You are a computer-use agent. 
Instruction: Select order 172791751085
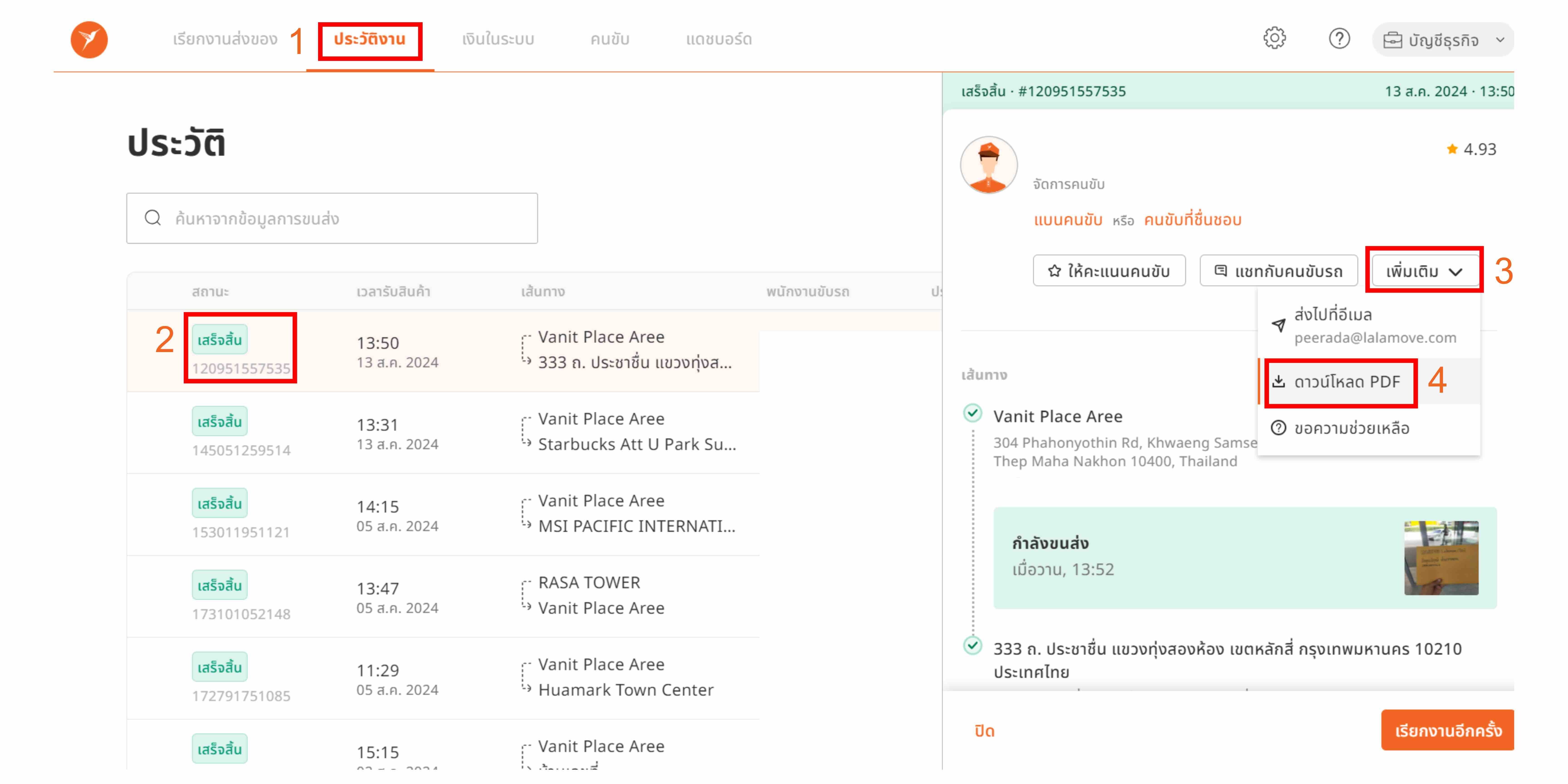(x=443, y=678)
